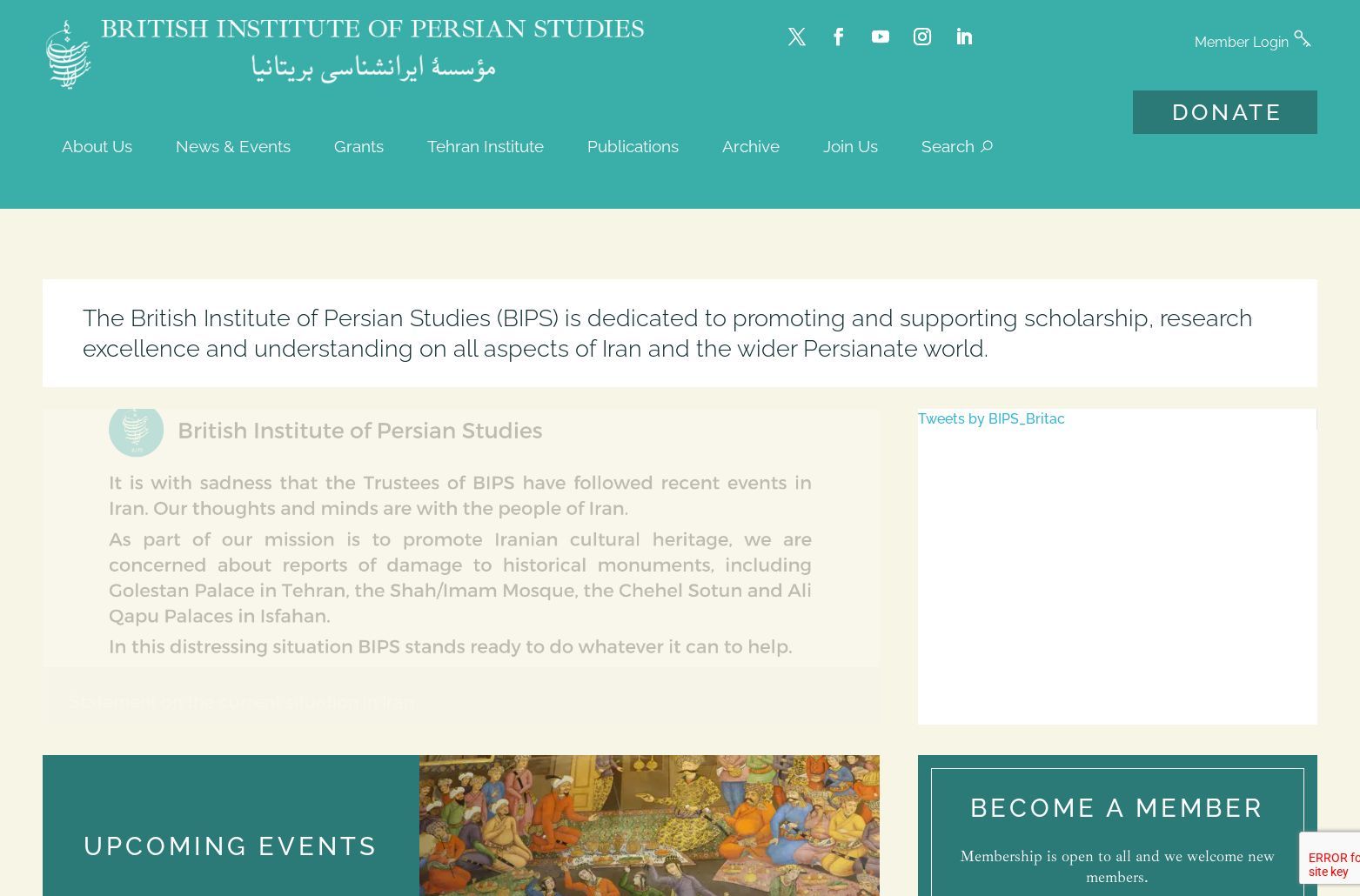Open the YouTube channel icon

tap(880, 37)
